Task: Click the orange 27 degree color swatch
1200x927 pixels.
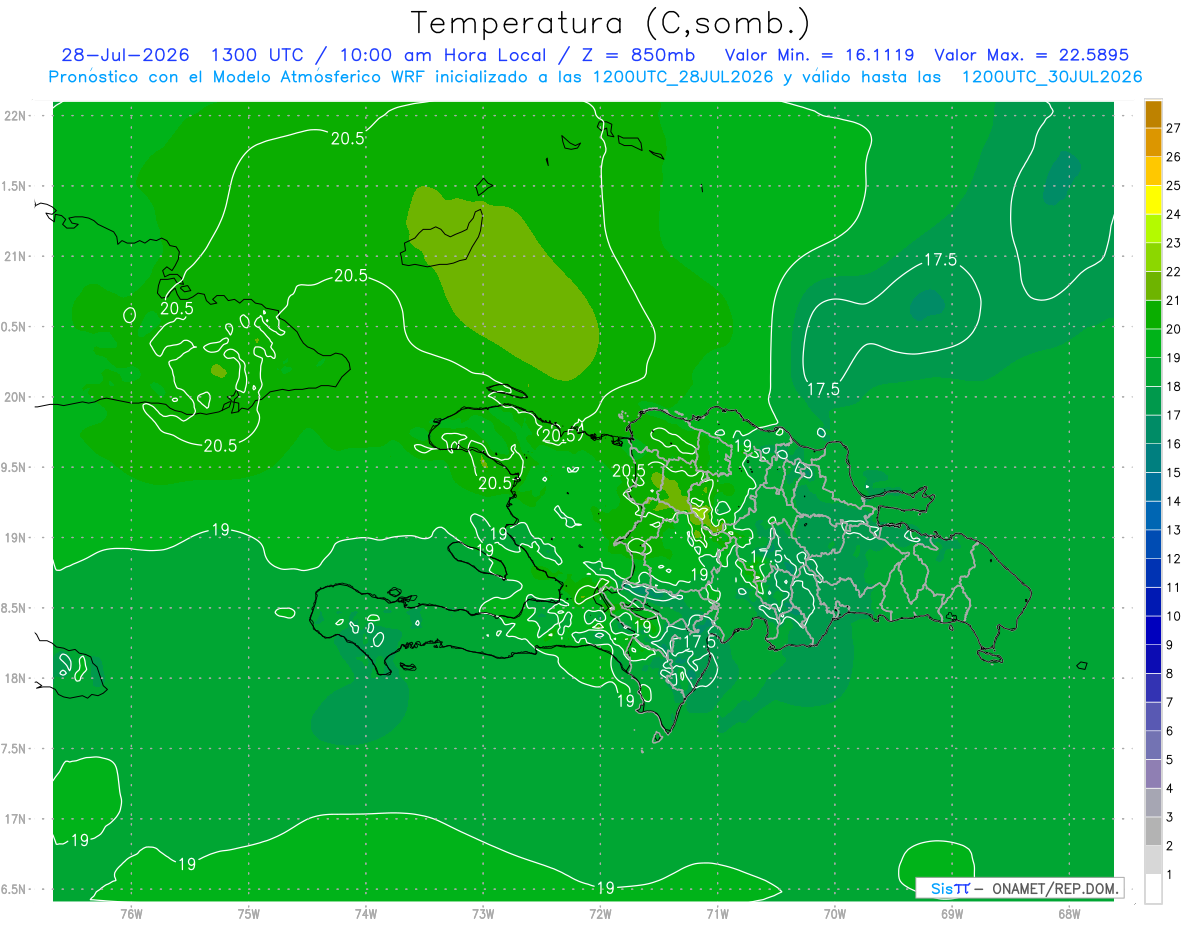Action: (x=1153, y=114)
